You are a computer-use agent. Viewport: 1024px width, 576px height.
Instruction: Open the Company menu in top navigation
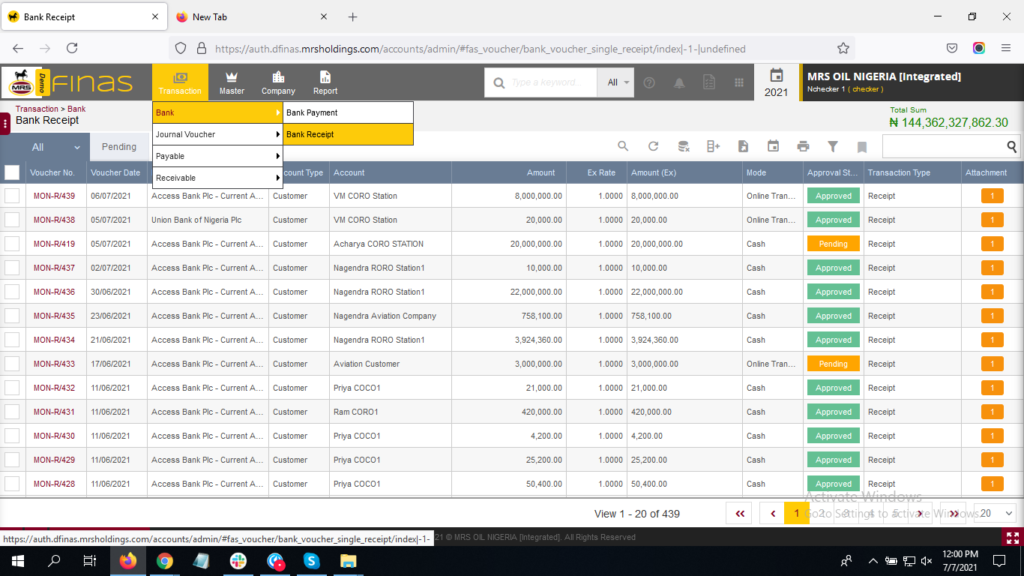pyautogui.click(x=278, y=82)
